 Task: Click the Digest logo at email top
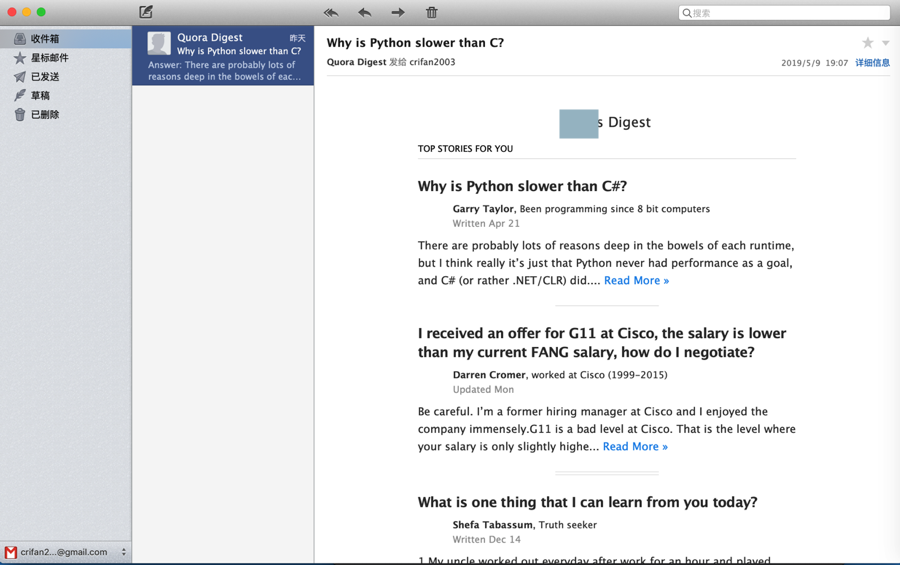(x=605, y=123)
